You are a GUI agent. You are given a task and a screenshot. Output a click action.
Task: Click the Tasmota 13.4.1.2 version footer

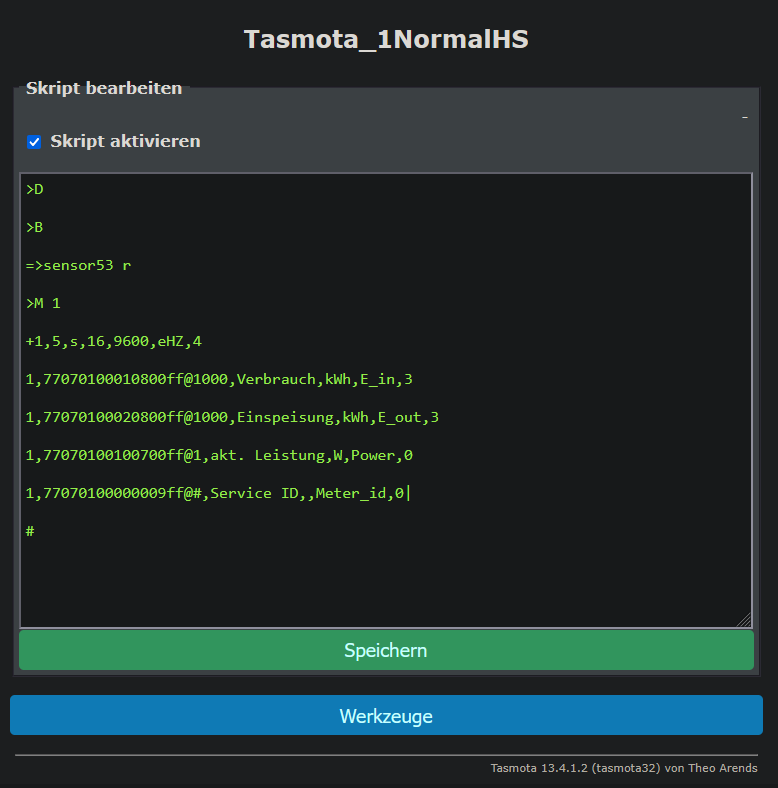tap(624, 768)
